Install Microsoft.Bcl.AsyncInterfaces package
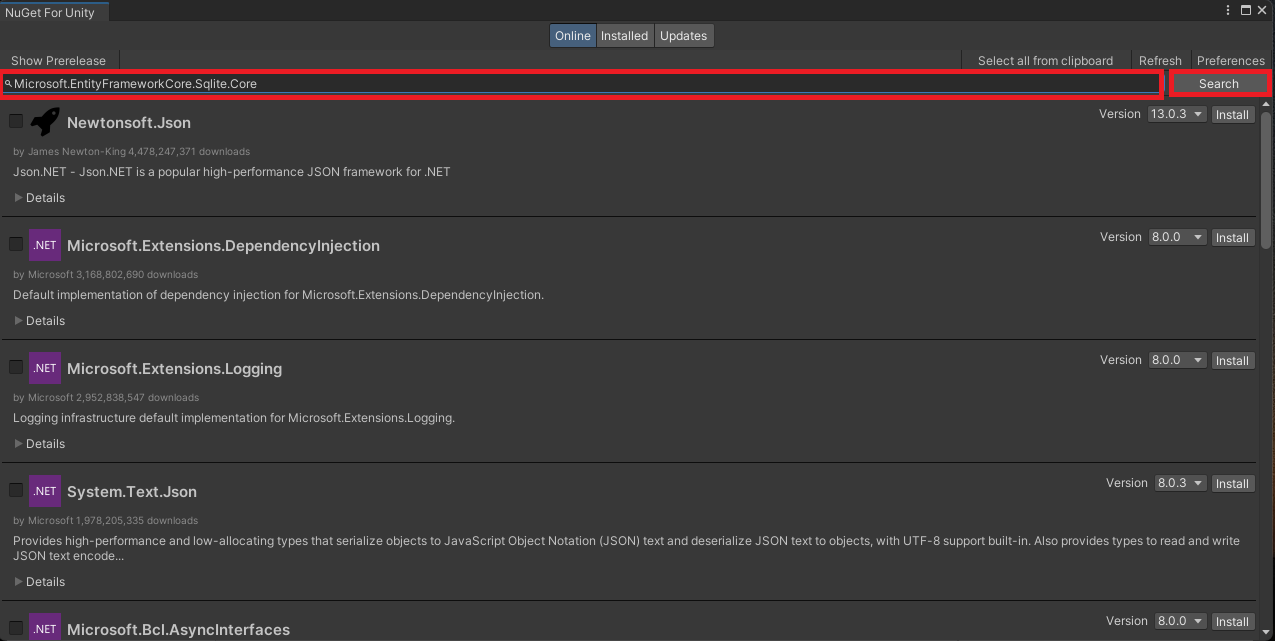This screenshot has width=1275, height=641. coord(1232,622)
